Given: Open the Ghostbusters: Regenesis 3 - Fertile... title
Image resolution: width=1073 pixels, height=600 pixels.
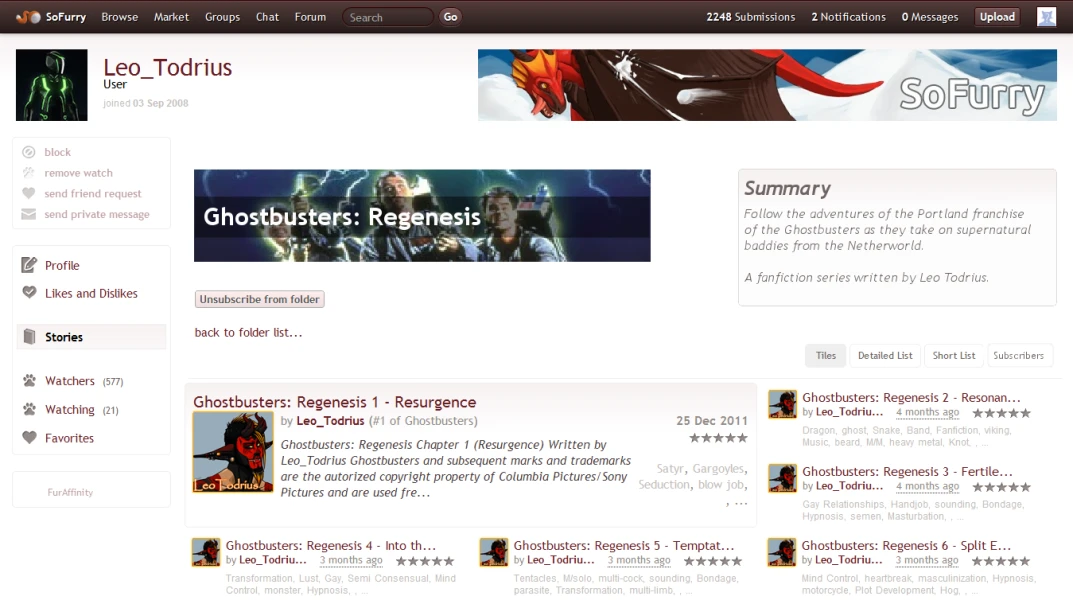Looking at the screenshot, I should tap(907, 471).
